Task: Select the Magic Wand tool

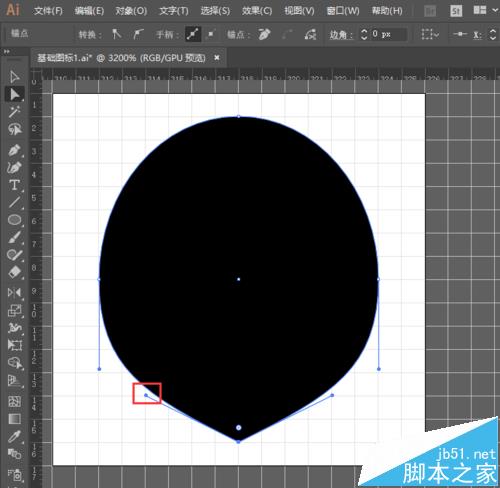Action: coord(14,112)
